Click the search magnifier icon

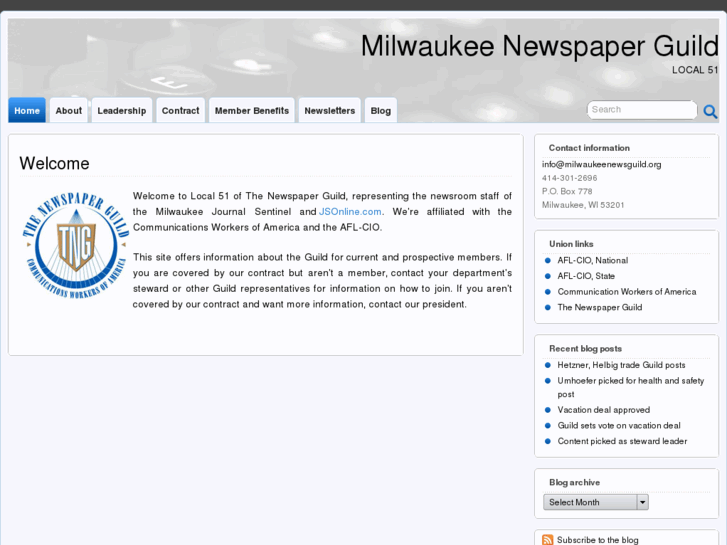[x=710, y=111]
